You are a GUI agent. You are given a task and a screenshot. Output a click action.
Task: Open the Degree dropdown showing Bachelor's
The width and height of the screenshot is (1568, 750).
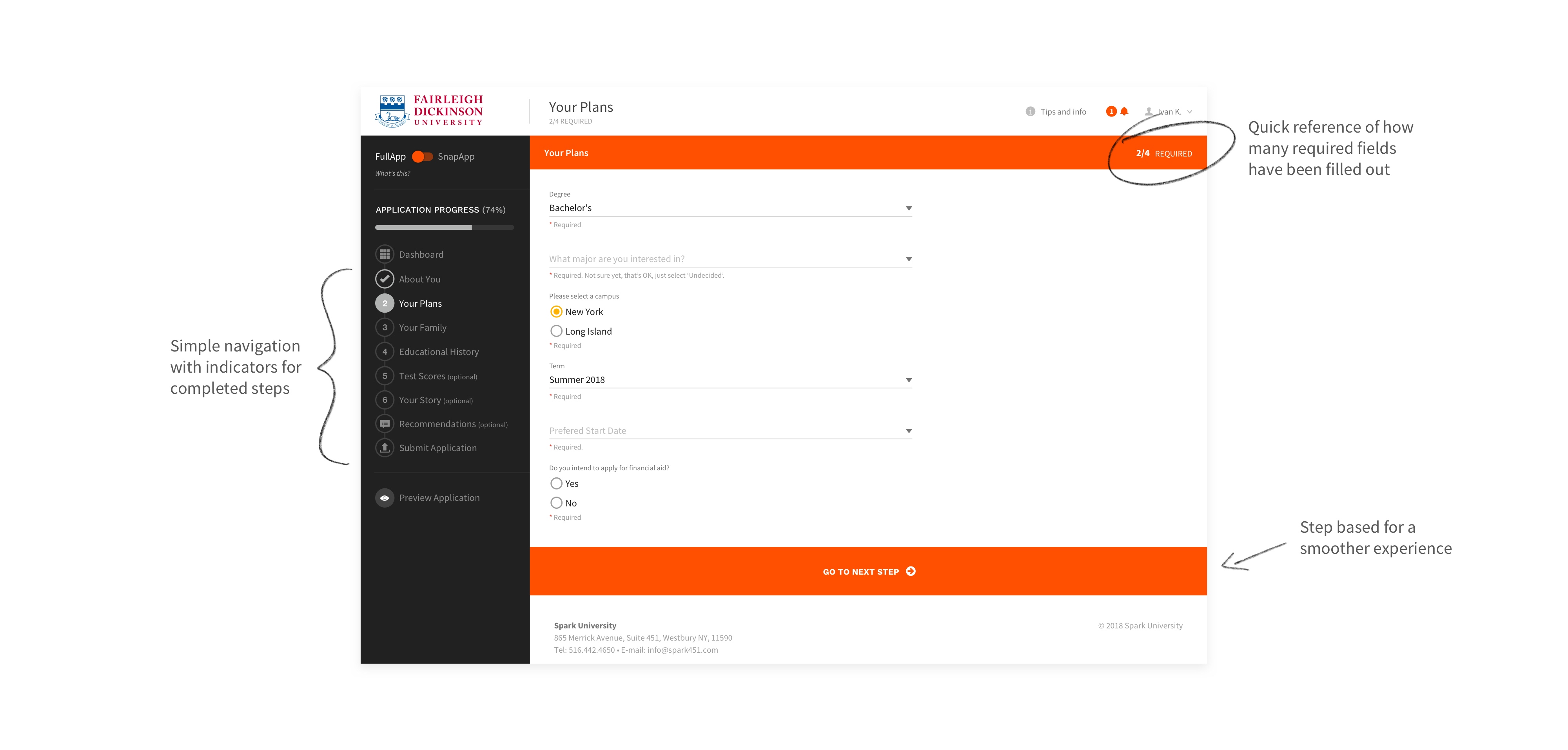pos(730,208)
